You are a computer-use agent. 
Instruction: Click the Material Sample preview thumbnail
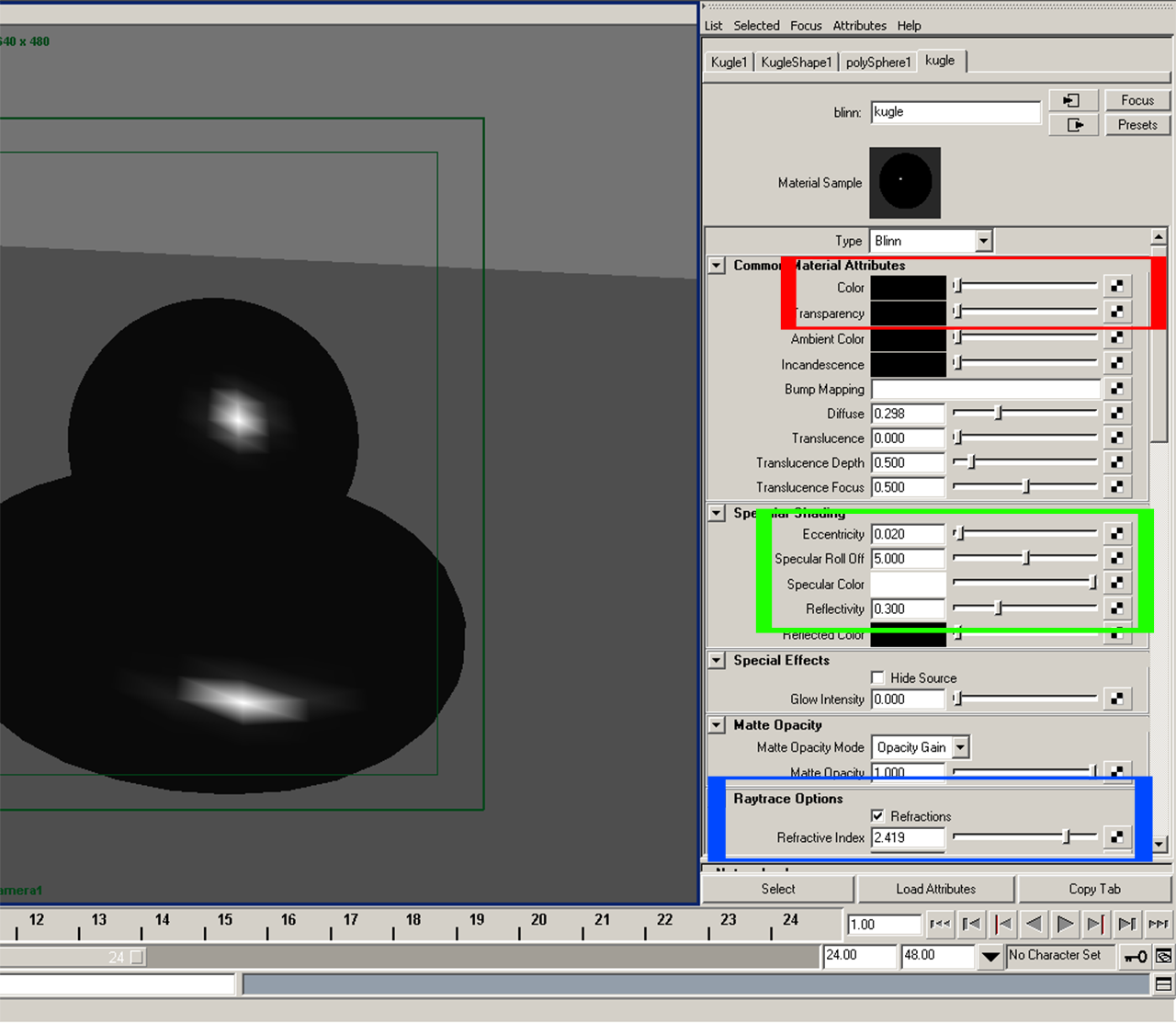point(905,183)
